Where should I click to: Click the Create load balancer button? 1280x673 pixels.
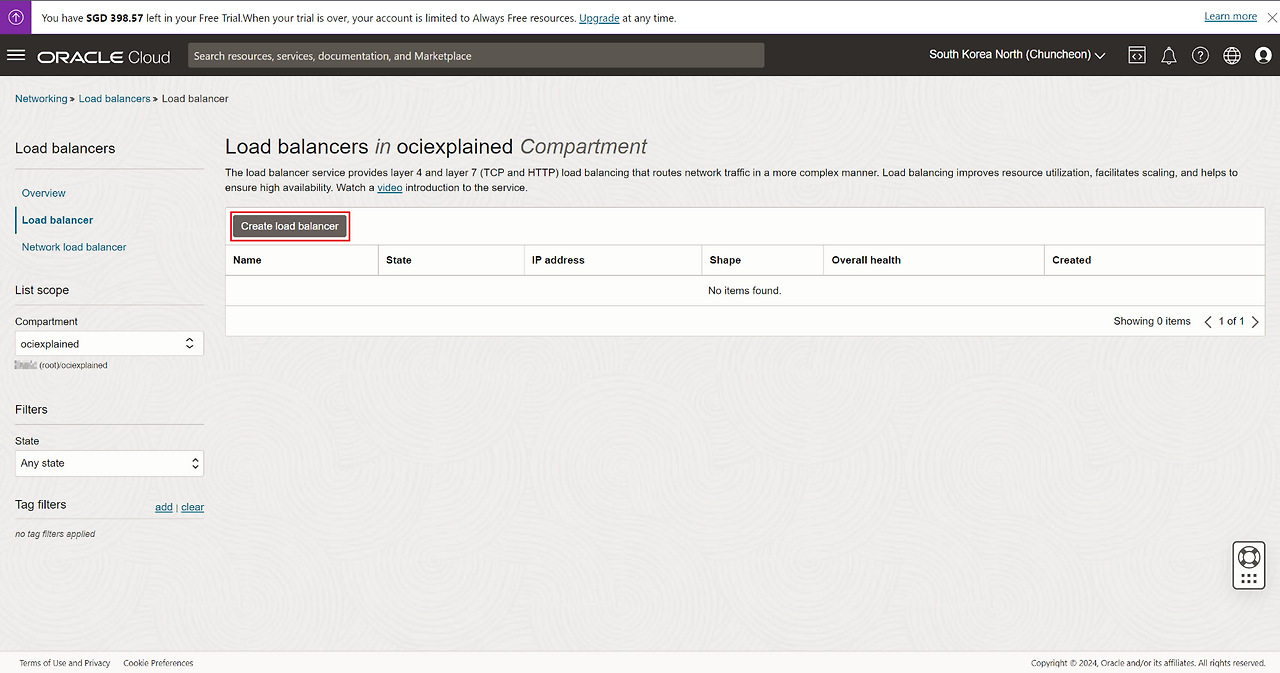point(290,226)
